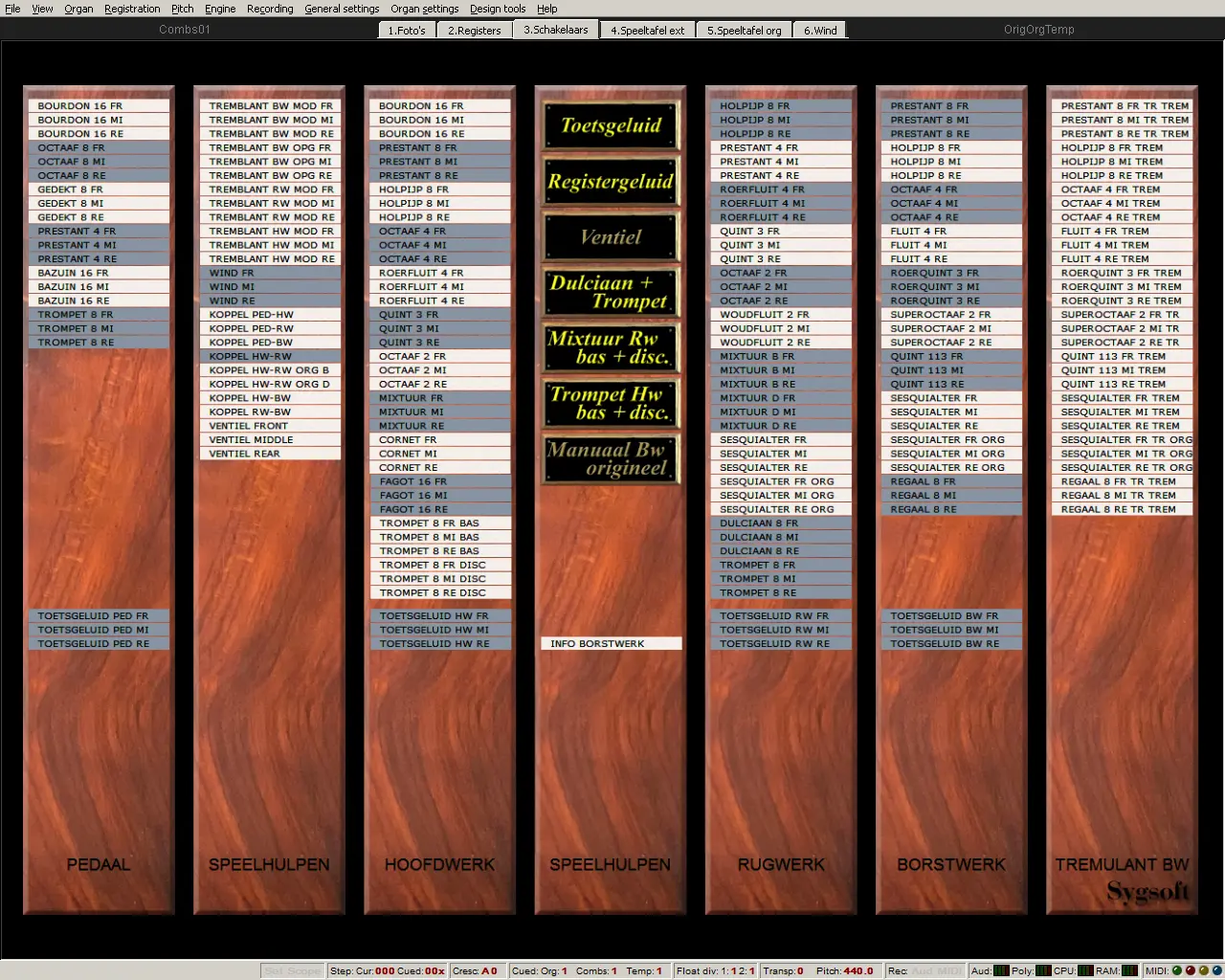Open the Registration menu

click(x=132, y=9)
